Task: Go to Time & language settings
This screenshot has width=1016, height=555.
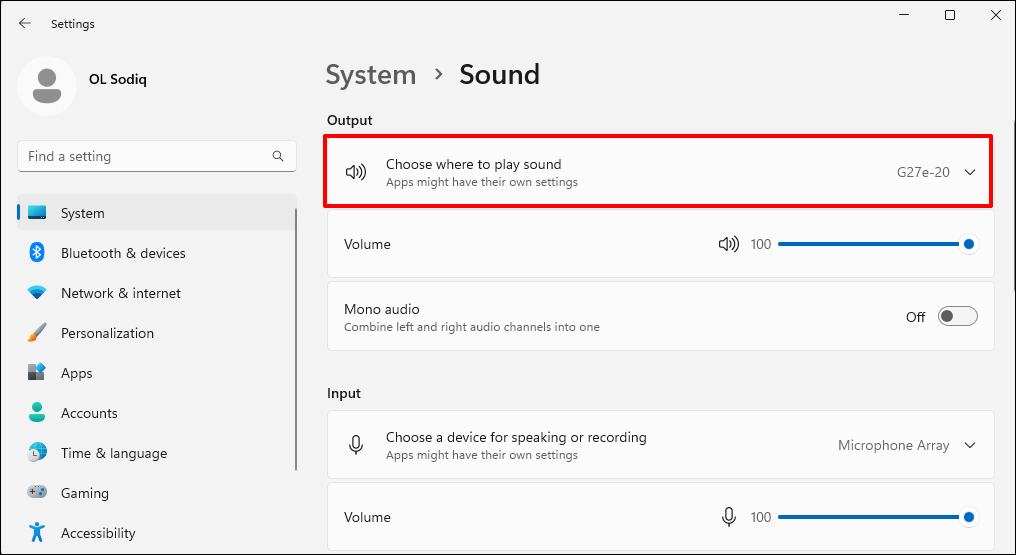Action: click(113, 453)
